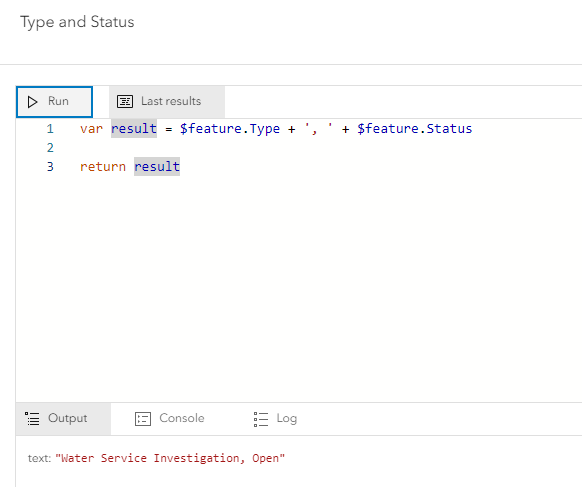Screen dimensions: 582x487
Task: Click the Last results panel icon
Action: tap(125, 101)
